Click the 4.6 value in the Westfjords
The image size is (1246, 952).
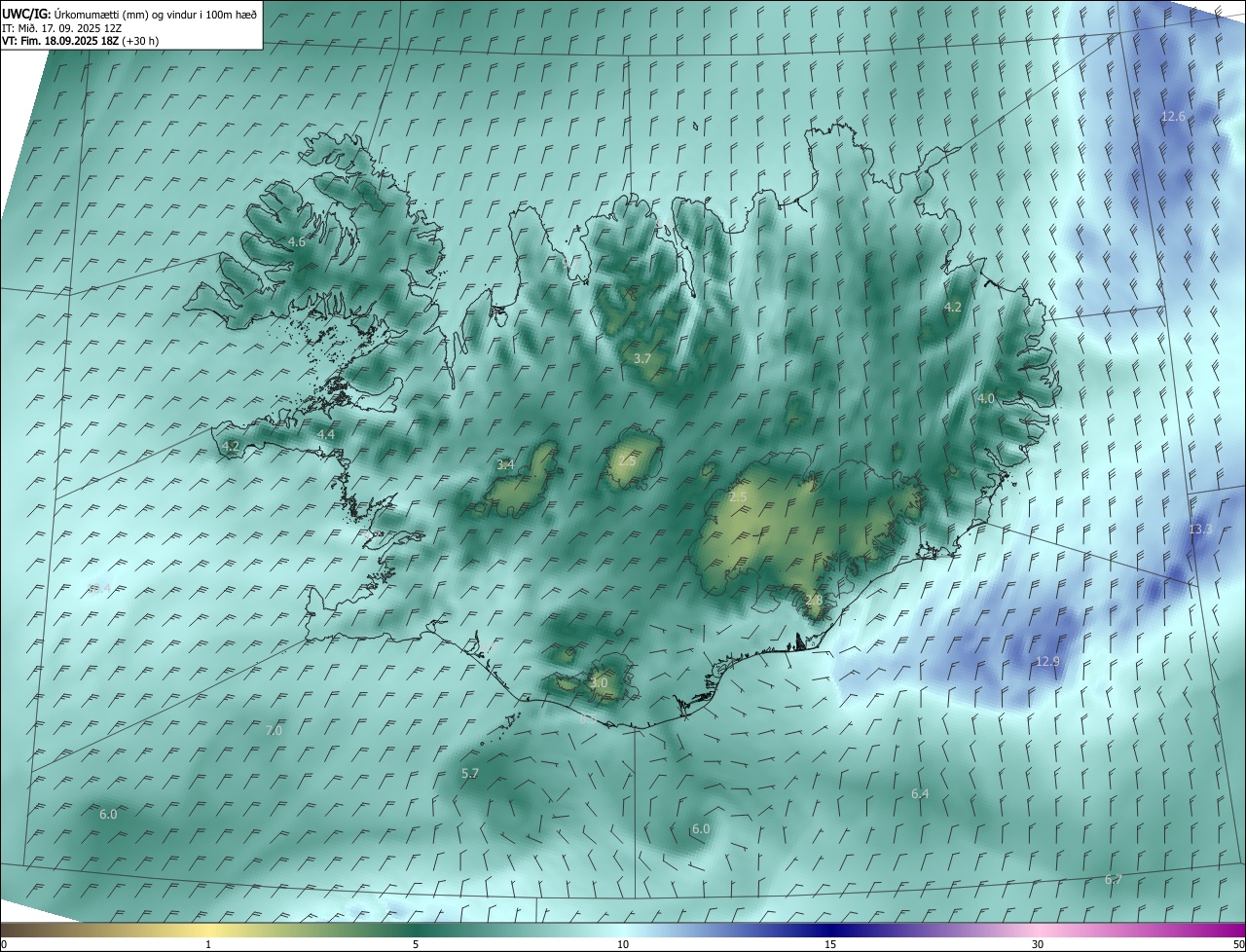tap(296, 242)
